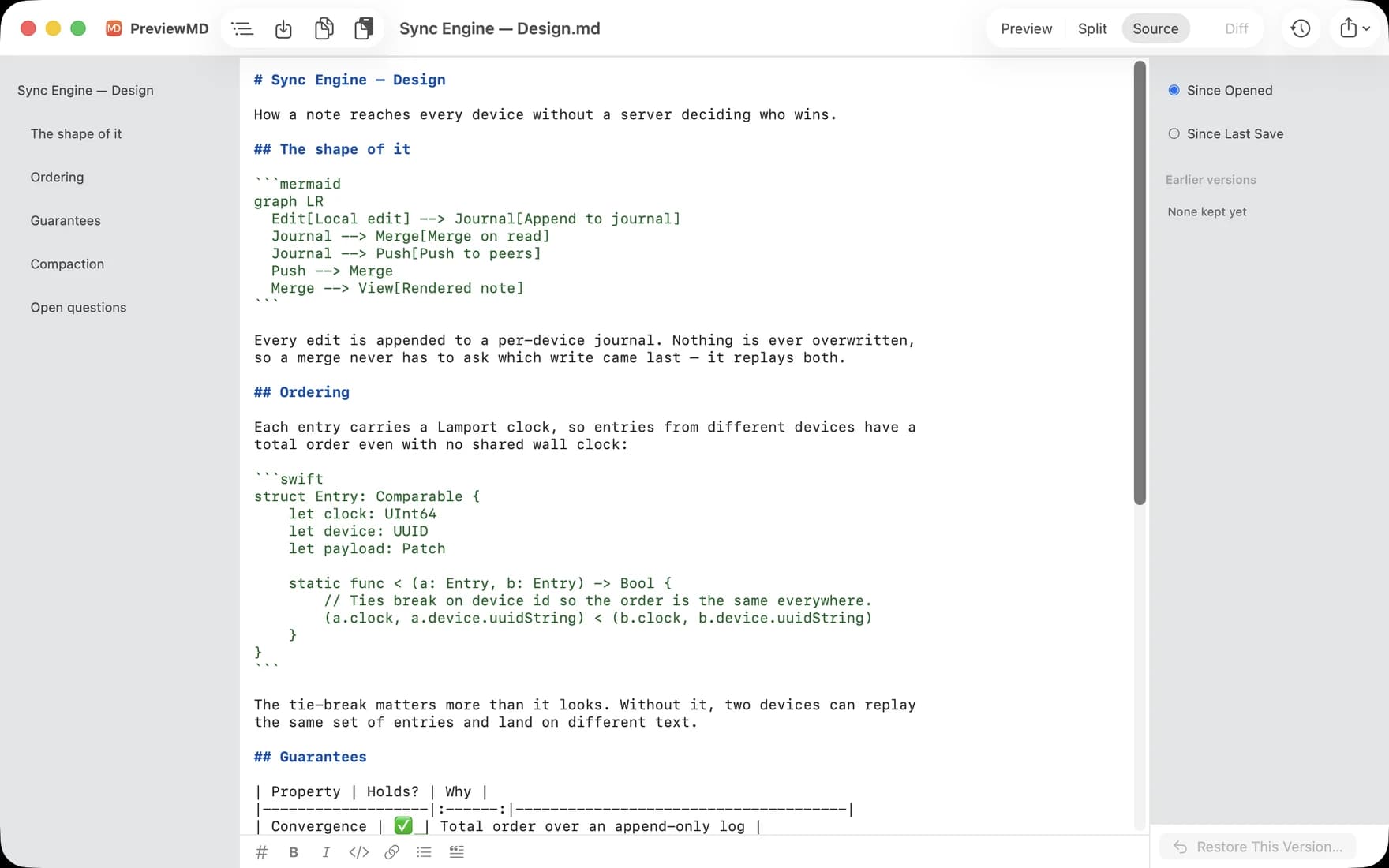Switch to the Preview view tab
1389x868 pixels.
1026,29
